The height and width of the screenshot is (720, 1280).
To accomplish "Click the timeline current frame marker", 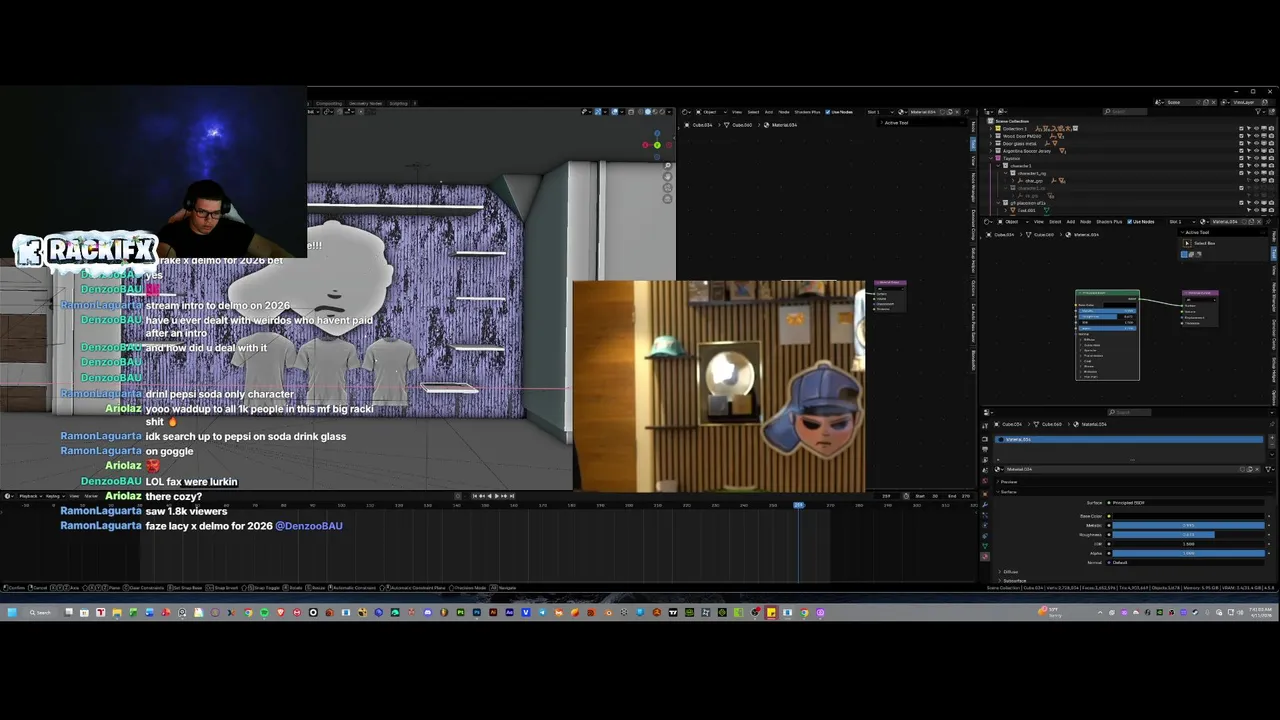I will 798,505.
